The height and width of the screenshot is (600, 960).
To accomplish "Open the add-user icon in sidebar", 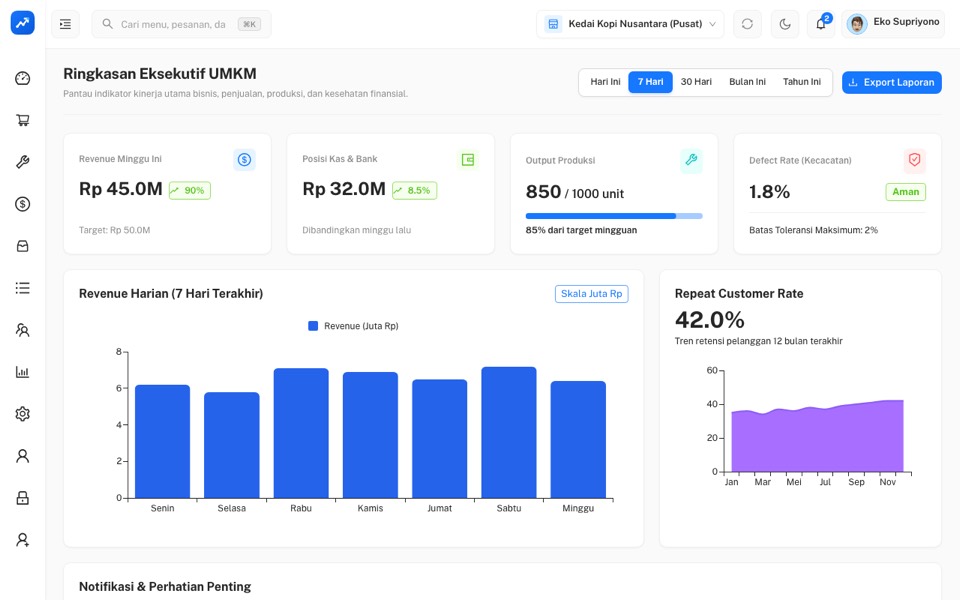I will pyautogui.click(x=23, y=539).
